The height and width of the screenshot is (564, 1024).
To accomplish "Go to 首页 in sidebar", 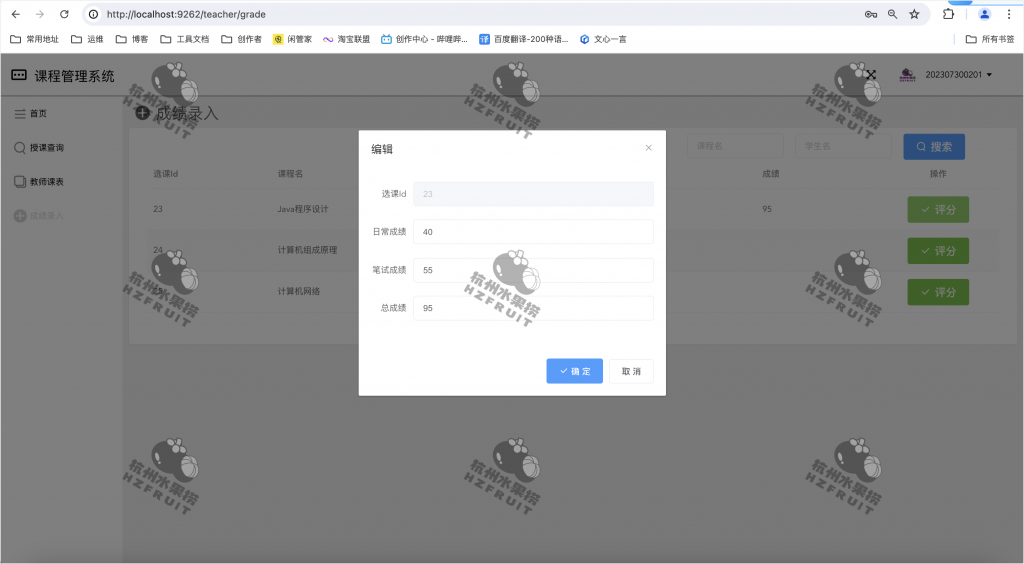I will [x=31, y=114].
